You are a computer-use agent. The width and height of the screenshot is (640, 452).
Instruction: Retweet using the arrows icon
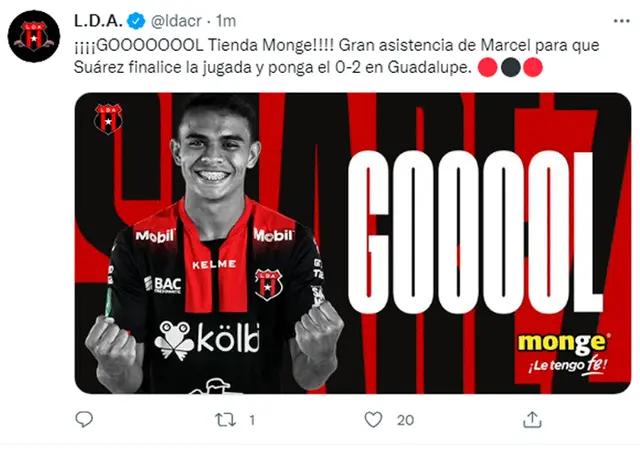(225, 420)
